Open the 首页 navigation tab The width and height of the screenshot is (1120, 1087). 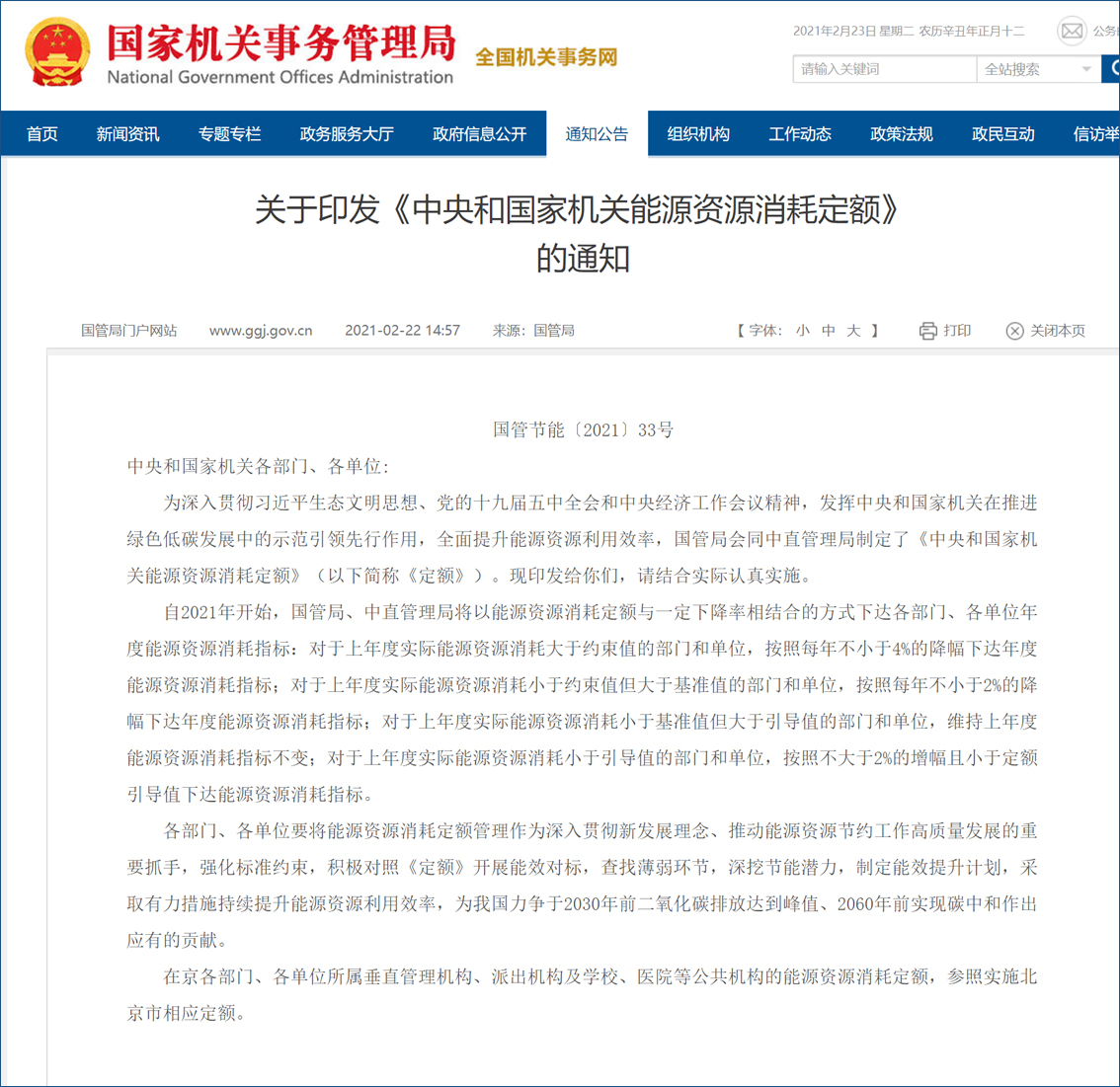coord(42,133)
